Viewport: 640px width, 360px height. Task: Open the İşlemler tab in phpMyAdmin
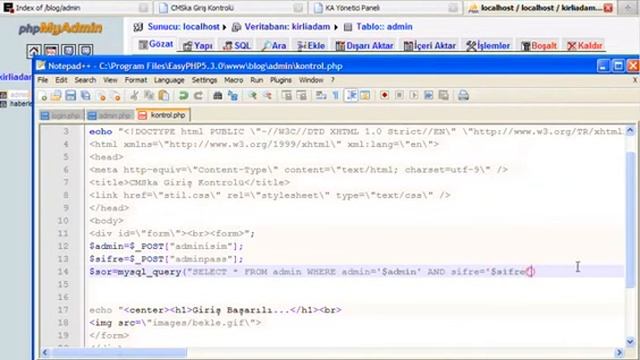[x=488, y=46]
